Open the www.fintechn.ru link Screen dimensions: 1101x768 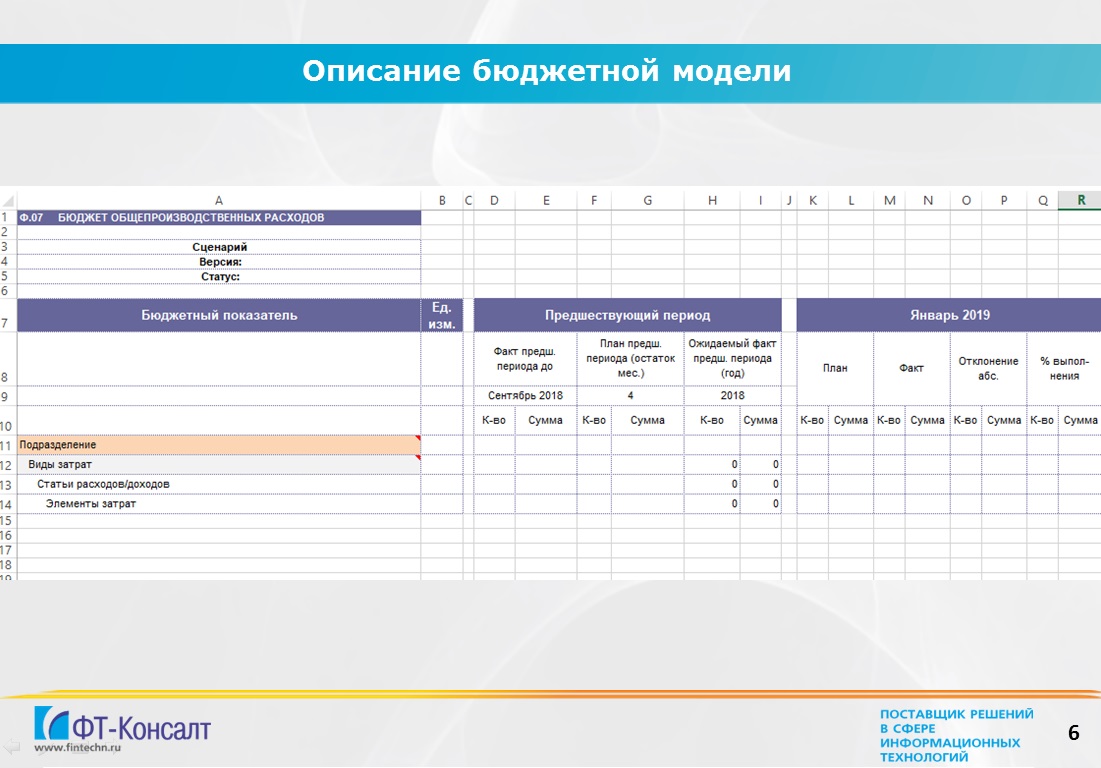click(77, 748)
